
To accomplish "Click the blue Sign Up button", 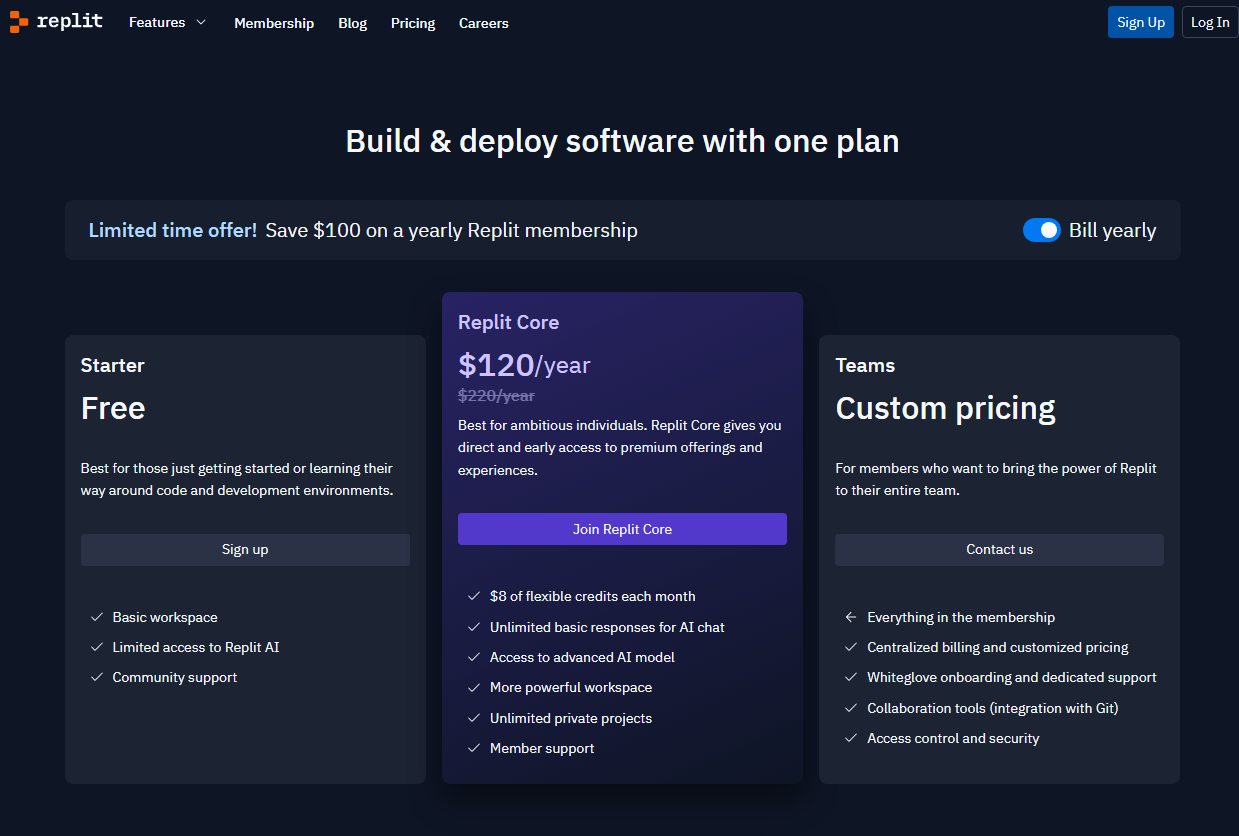I will [1141, 22].
